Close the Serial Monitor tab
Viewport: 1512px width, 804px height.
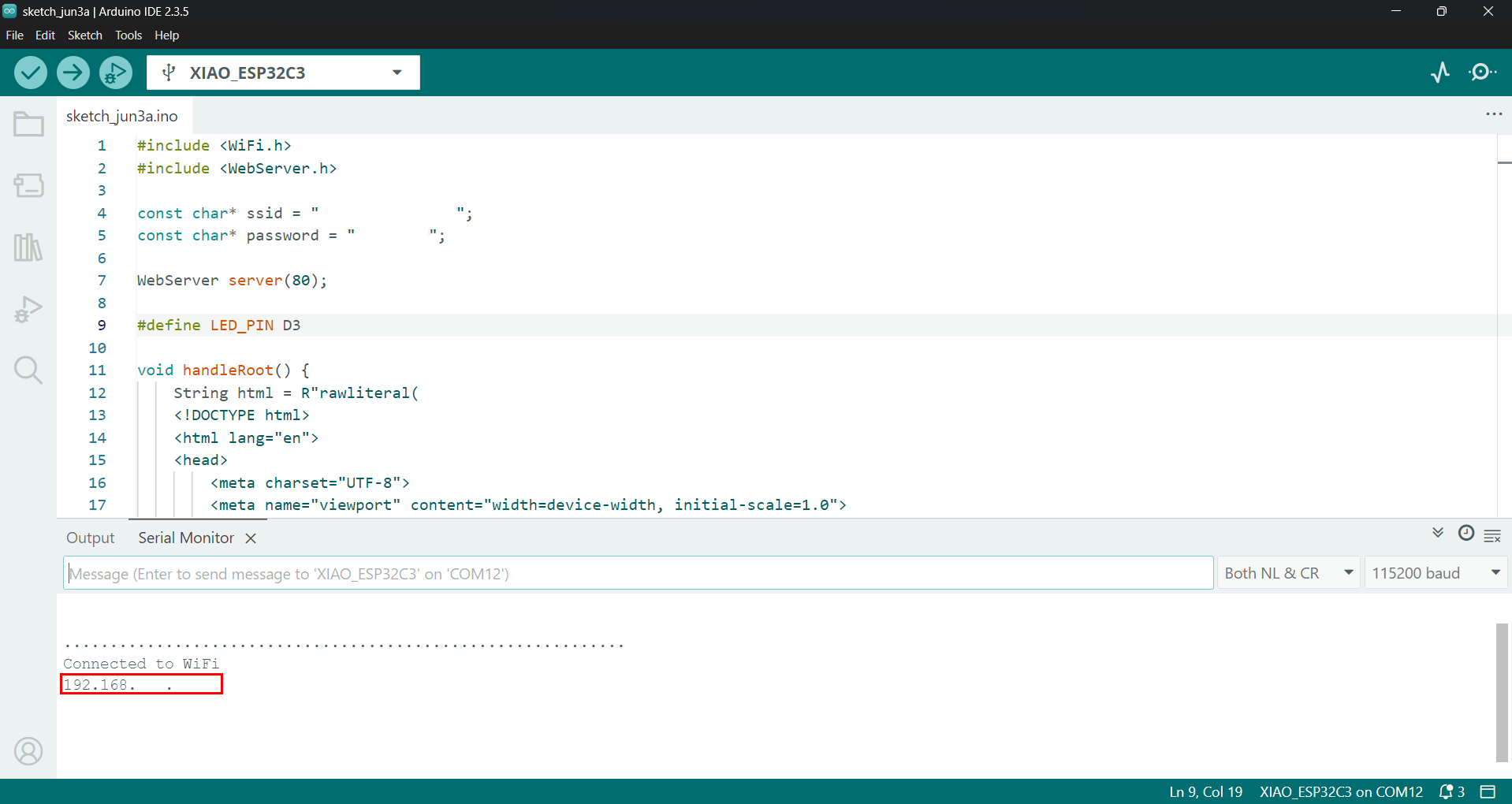pyautogui.click(x=251, y=538)
